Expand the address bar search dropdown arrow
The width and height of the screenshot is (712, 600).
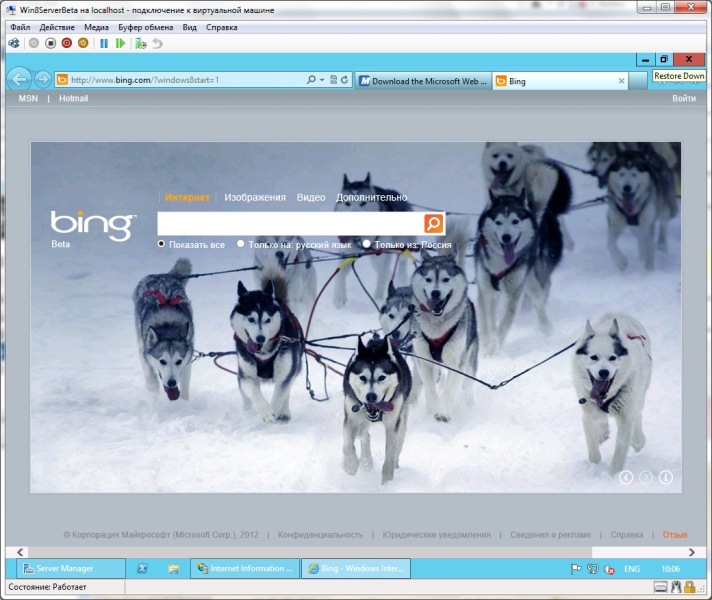click(322, 79)
